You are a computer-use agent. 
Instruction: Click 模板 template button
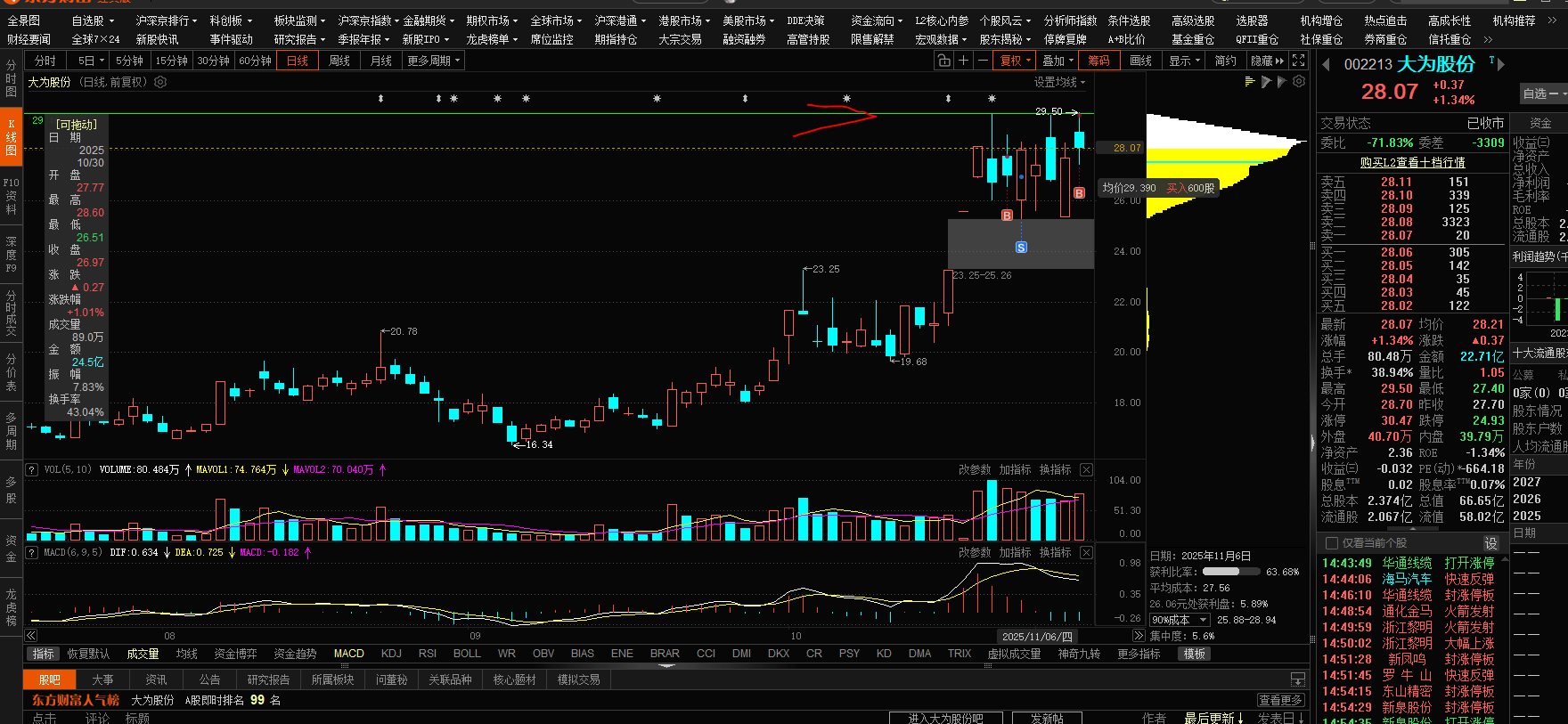click(1195, 654)
